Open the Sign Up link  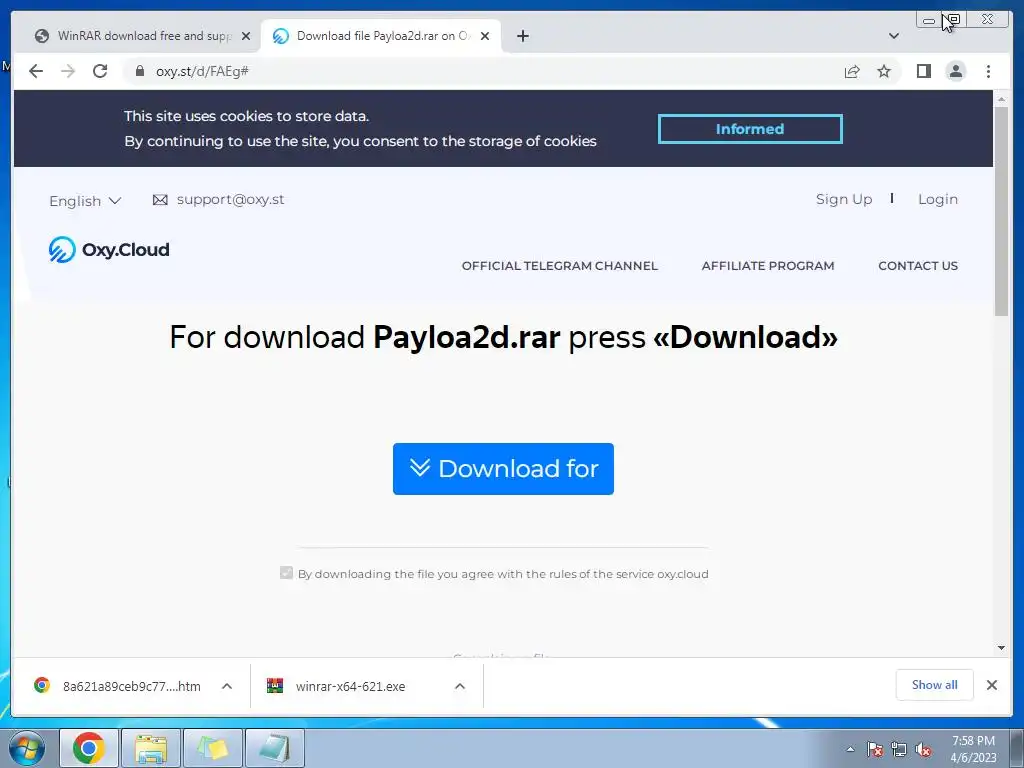(x=844, y=199)
